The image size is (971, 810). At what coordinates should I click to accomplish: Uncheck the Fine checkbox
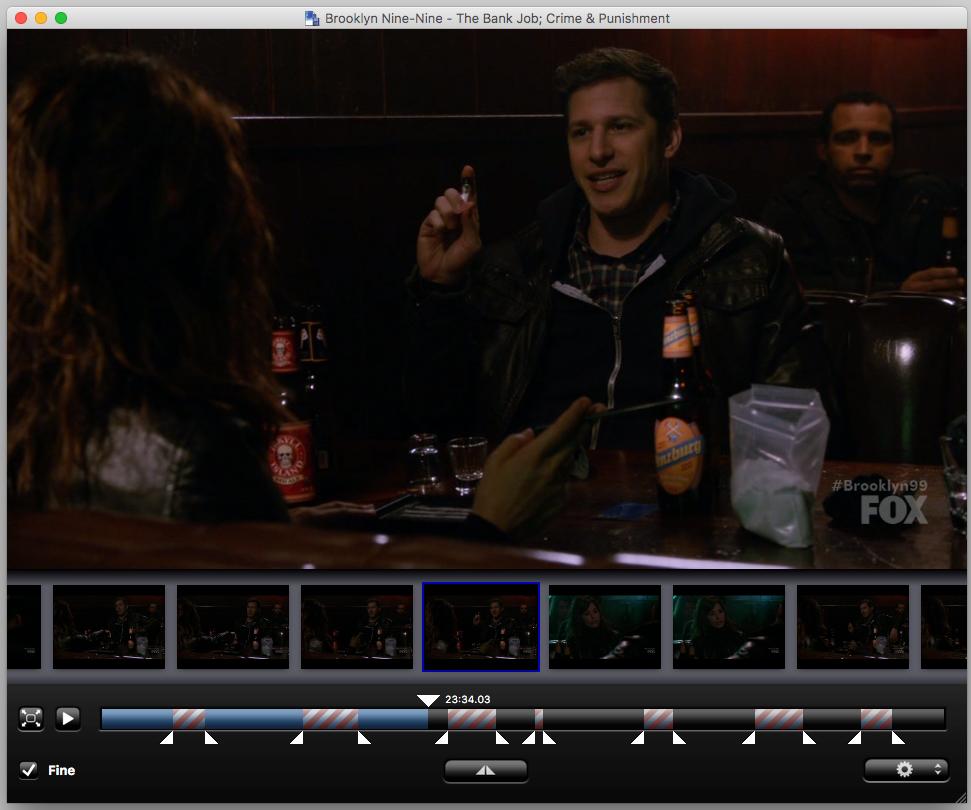(x=28, y=770)
